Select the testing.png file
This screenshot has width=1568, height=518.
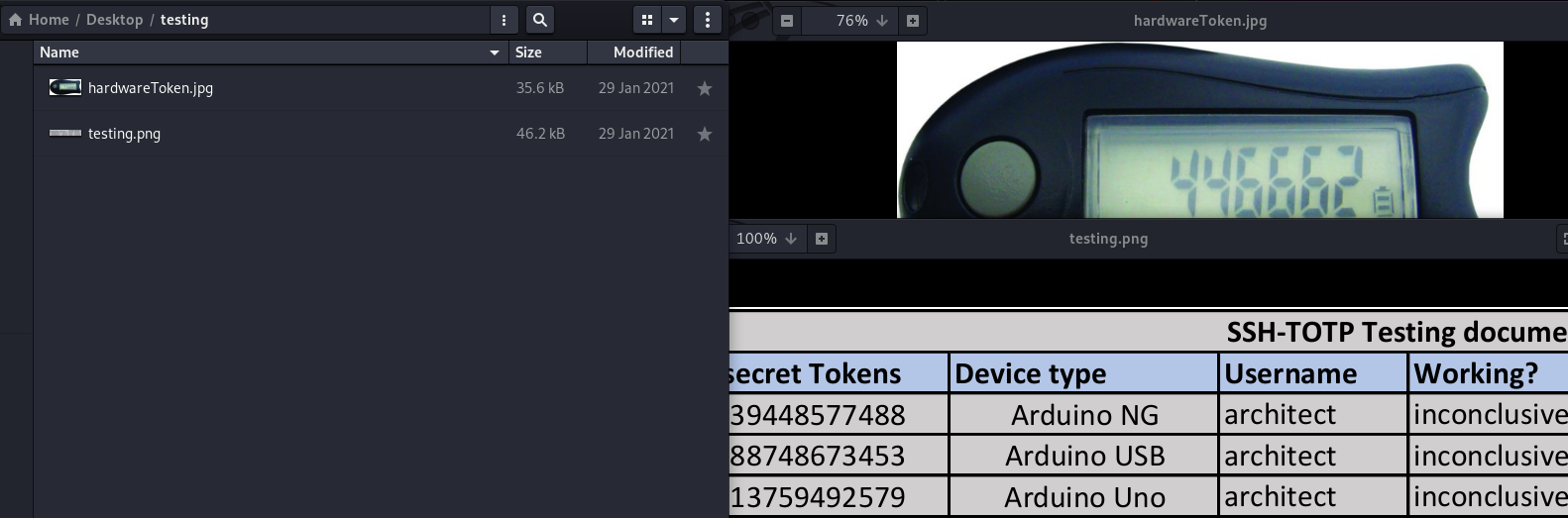click(124, 134)
